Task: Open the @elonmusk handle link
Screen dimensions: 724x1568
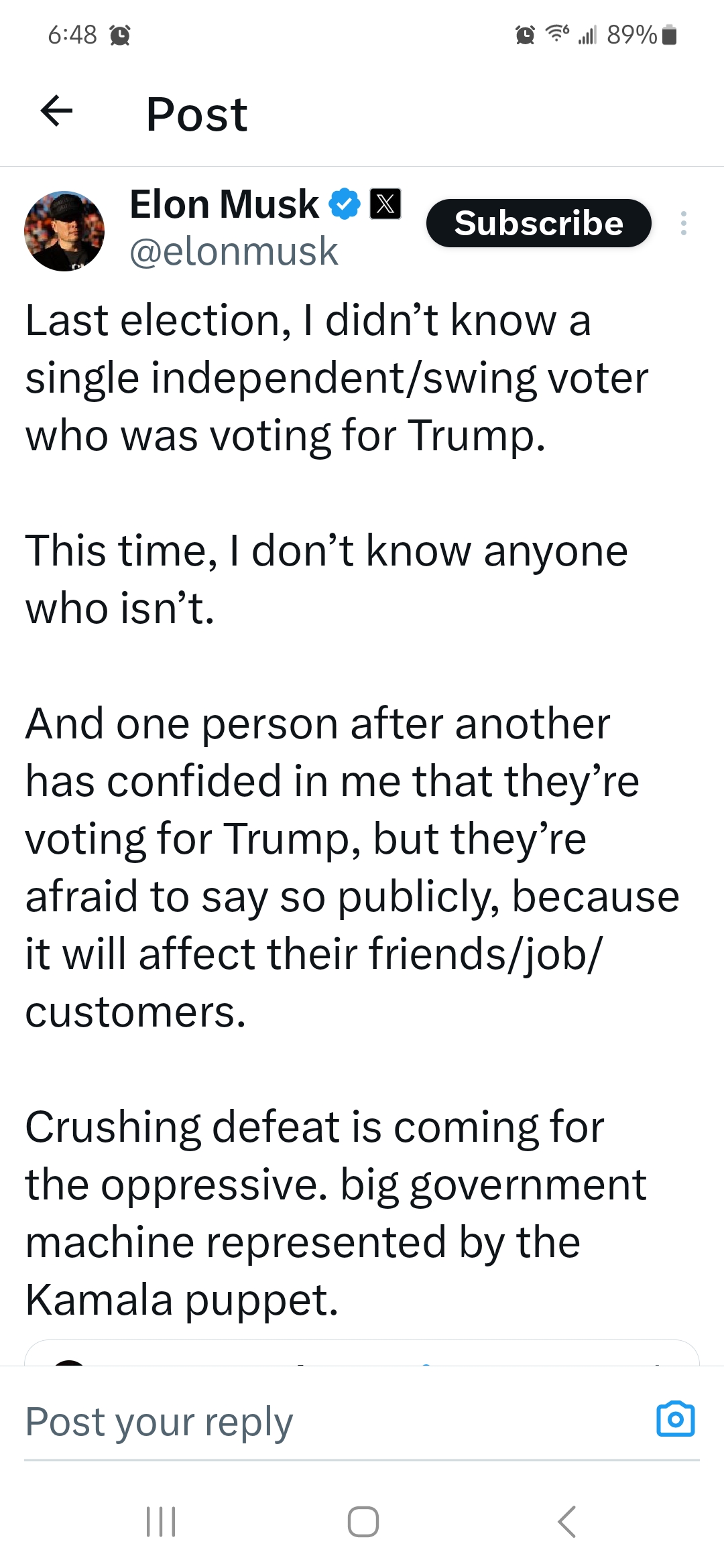Action: click(x=233, y=251)
